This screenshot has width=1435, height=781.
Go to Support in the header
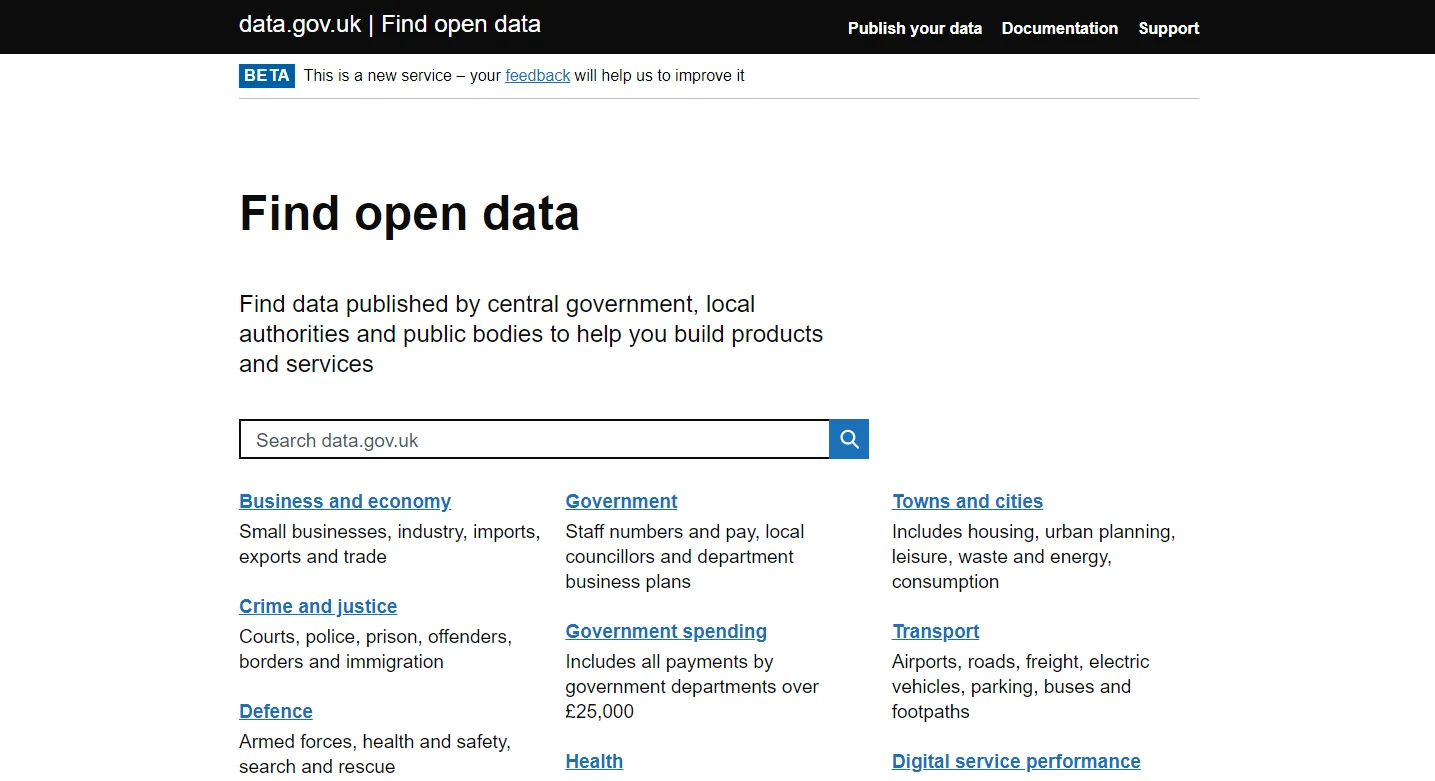1169,28
